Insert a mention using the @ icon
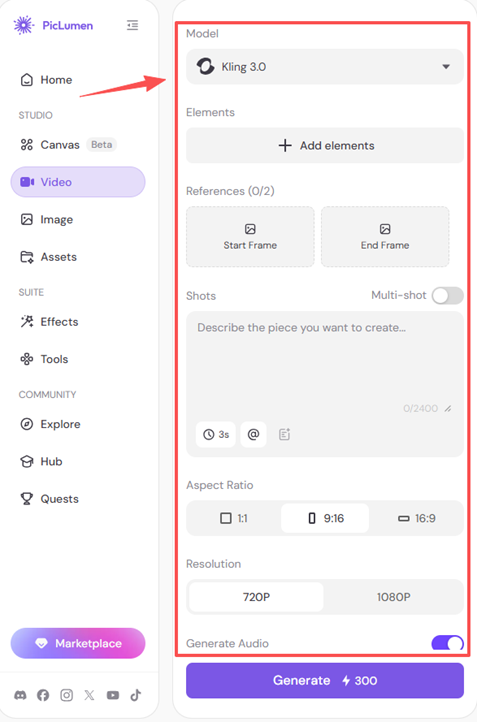 254,434
